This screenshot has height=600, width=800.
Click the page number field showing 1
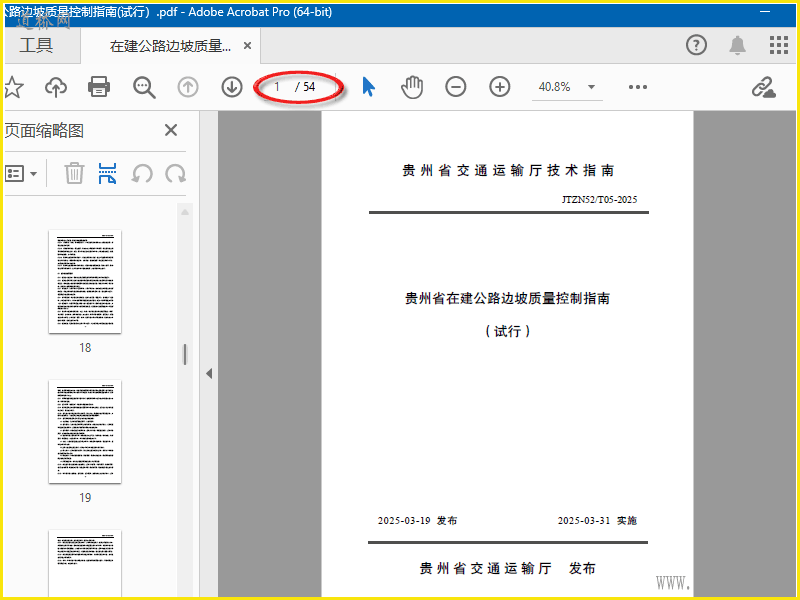[x=278, y=87]
